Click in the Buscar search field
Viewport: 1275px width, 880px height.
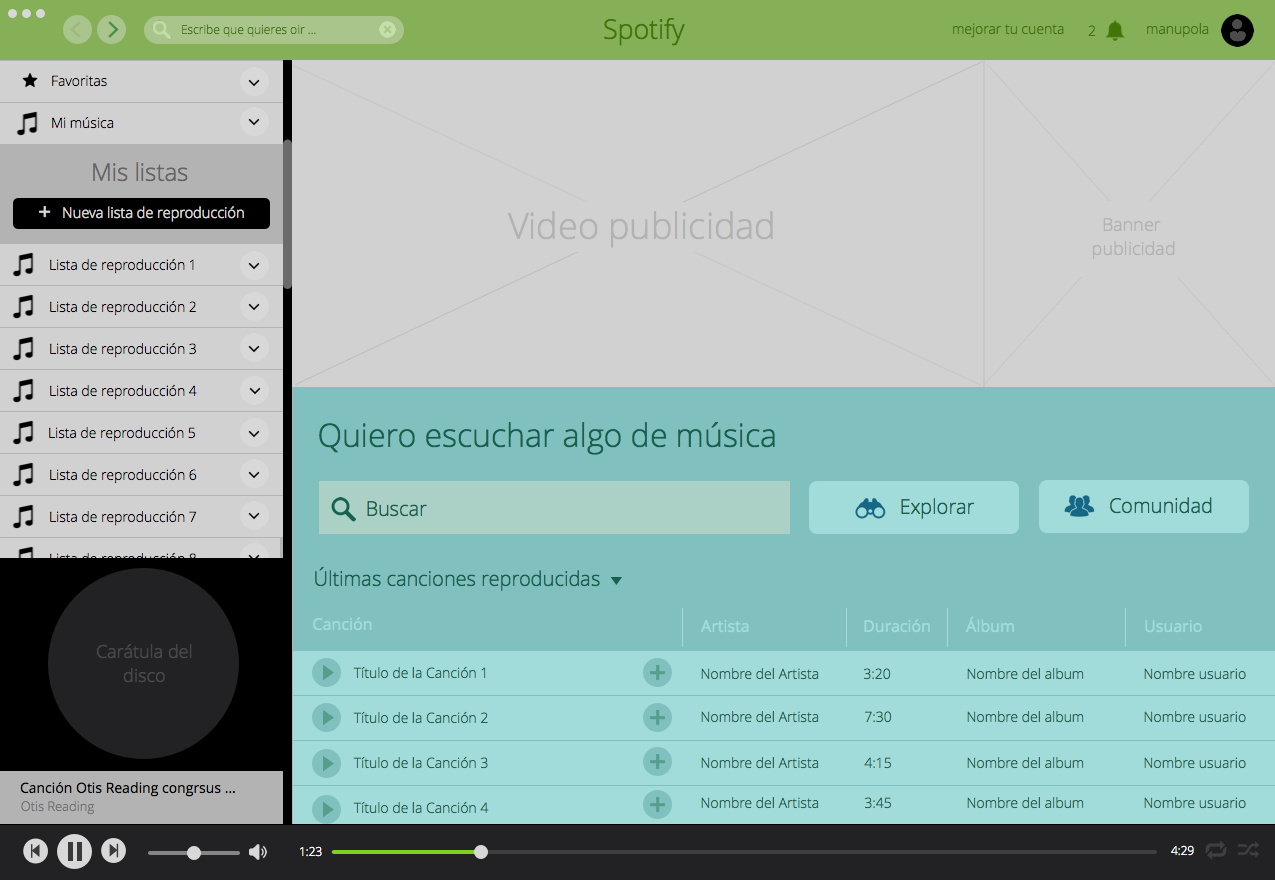(x=554, y=508)
